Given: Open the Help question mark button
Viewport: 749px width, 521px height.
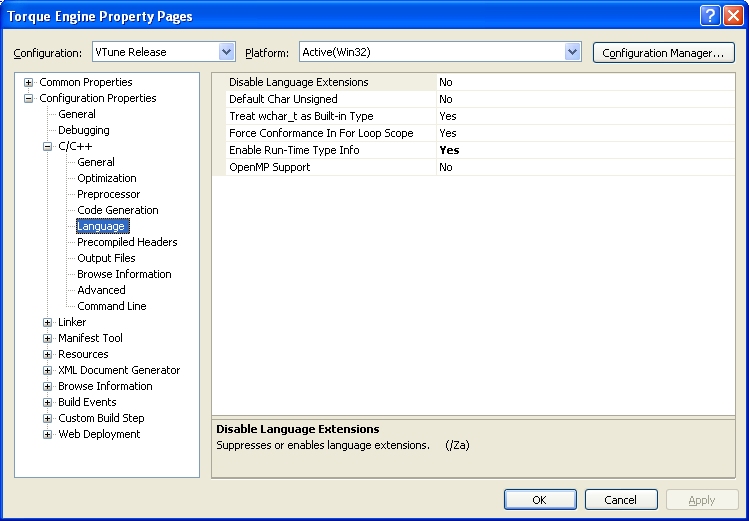Looking at the screenshot, I should point(709,16).
